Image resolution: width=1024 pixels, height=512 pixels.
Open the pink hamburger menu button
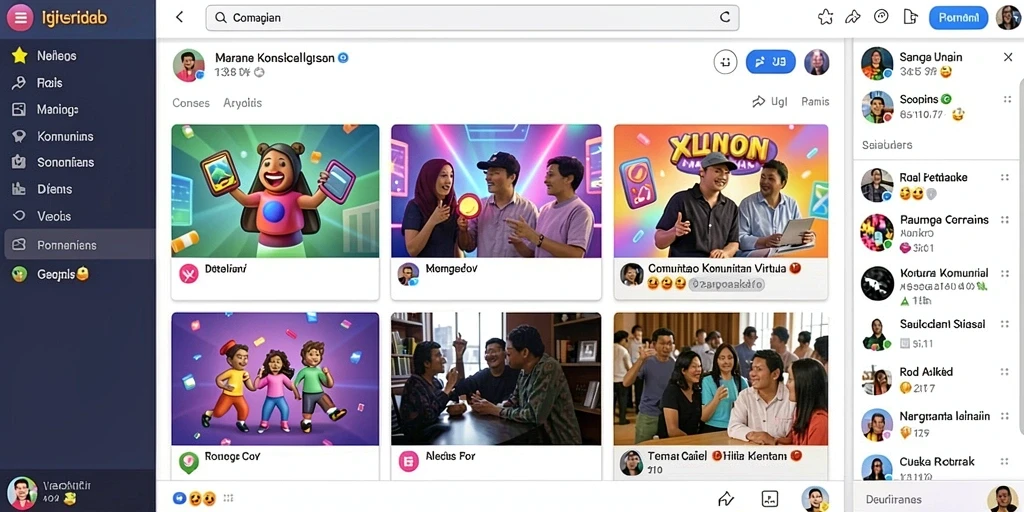click(x=20, y=18)
